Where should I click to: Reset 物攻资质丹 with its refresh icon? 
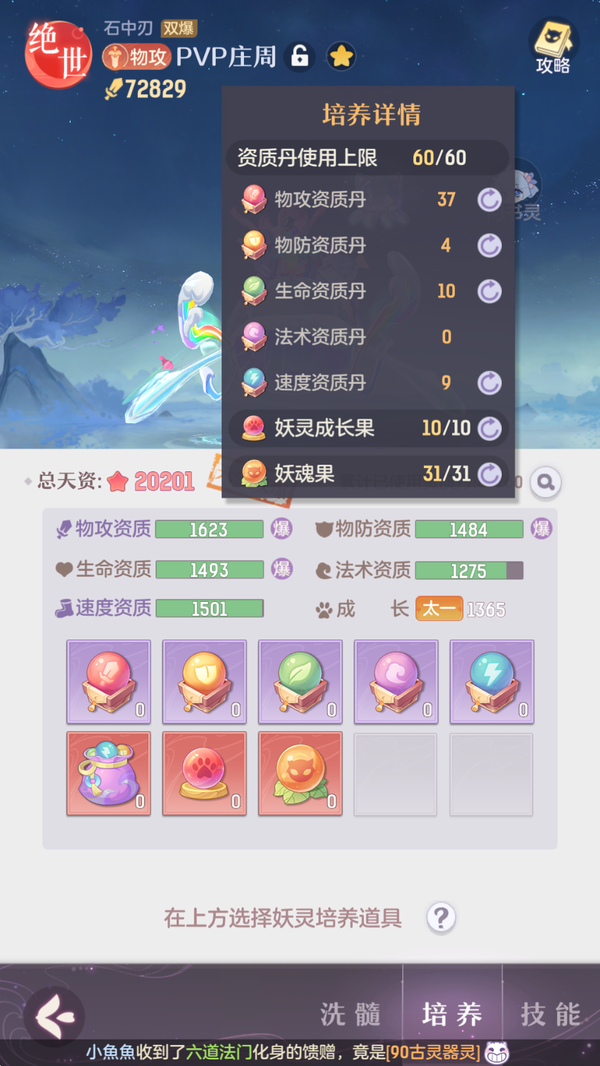[489, 200]
